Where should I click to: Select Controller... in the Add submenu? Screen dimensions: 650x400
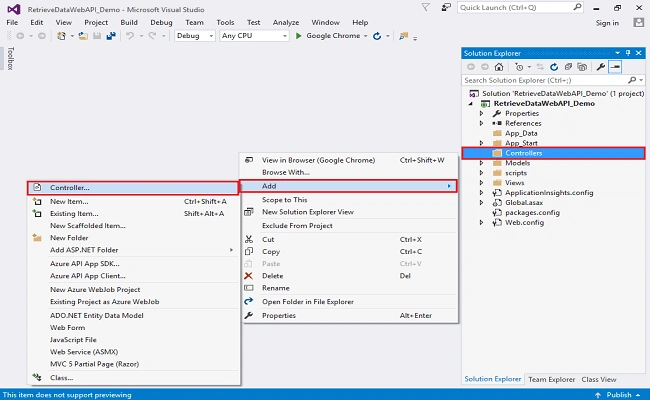point(133,188)
